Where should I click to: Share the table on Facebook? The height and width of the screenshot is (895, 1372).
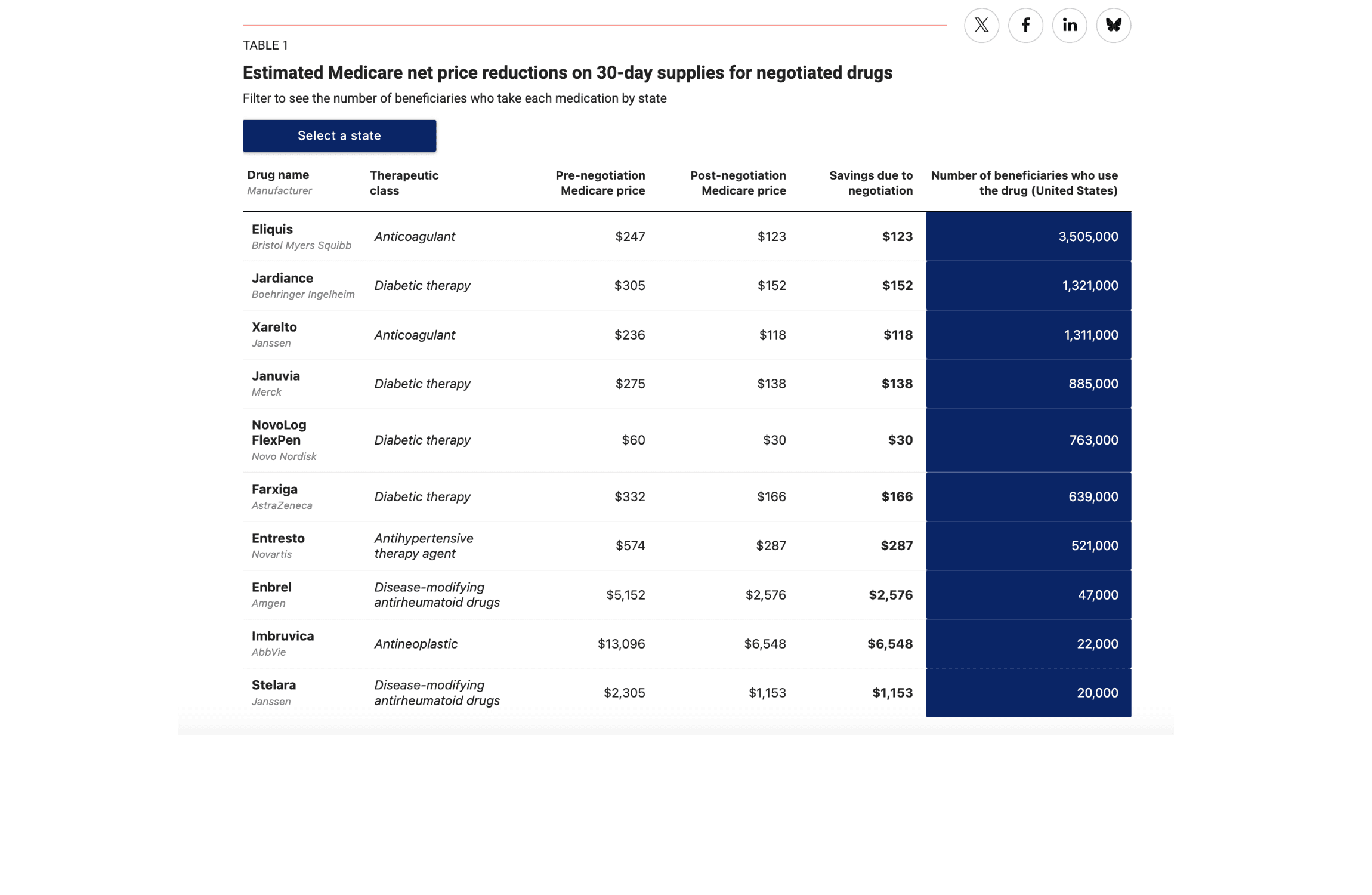[1025, 25]
